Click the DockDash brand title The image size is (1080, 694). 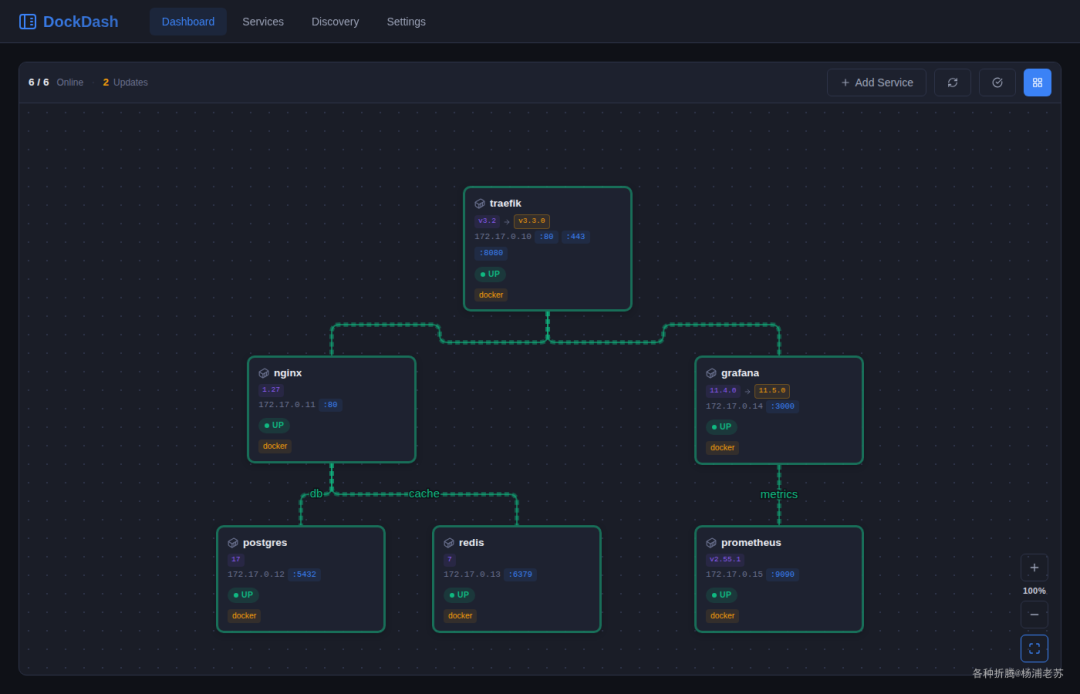point(81,21)
